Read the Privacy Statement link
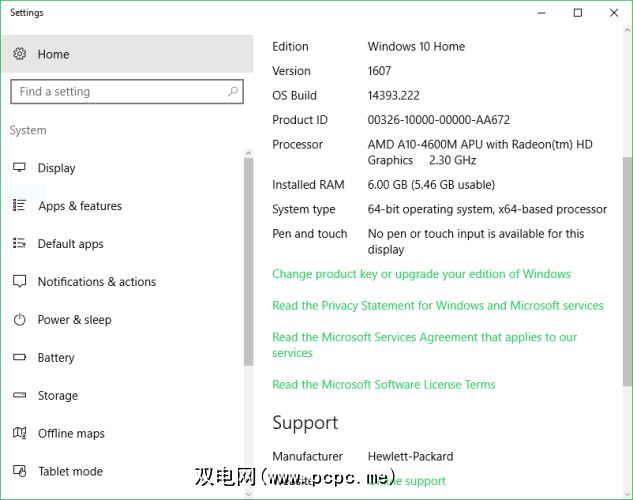Image resolution: width=633 pixels, height=500 pixels. tap(438, 305)
